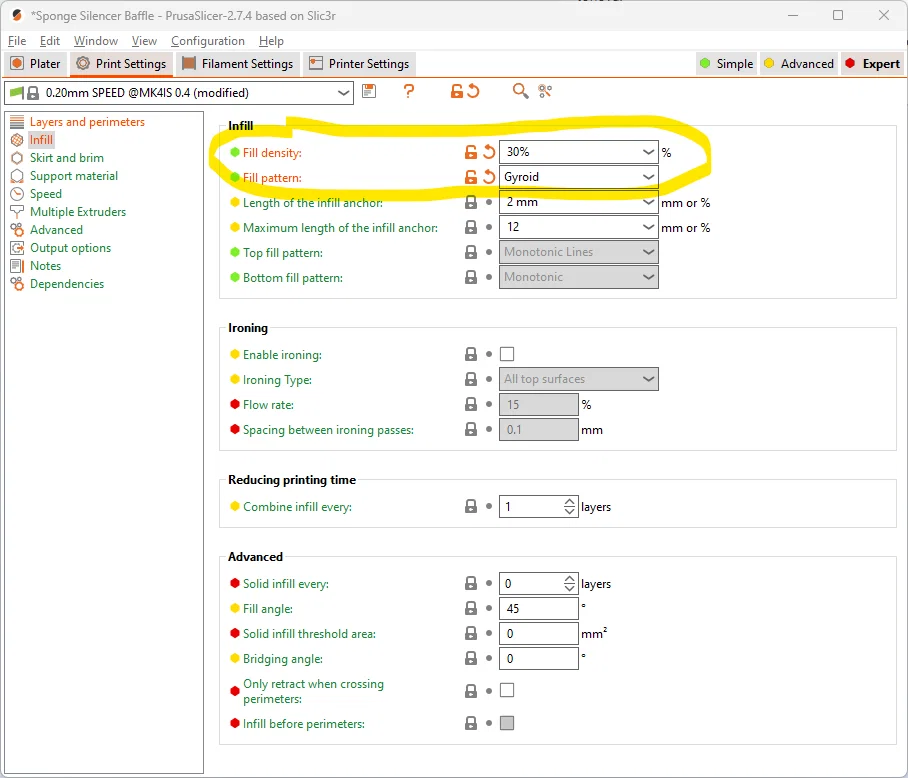Toggle Infill before perimeters checkbox
The image size is (908, 778).
tap(507, 723)
